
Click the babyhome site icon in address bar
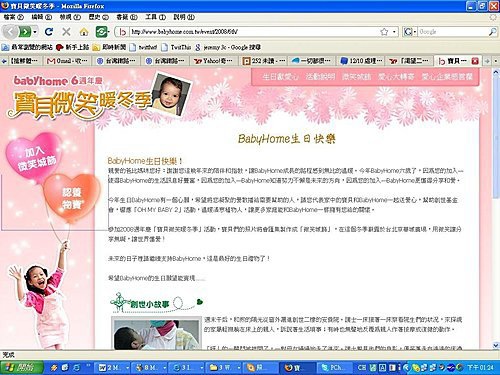pos(122,32)
